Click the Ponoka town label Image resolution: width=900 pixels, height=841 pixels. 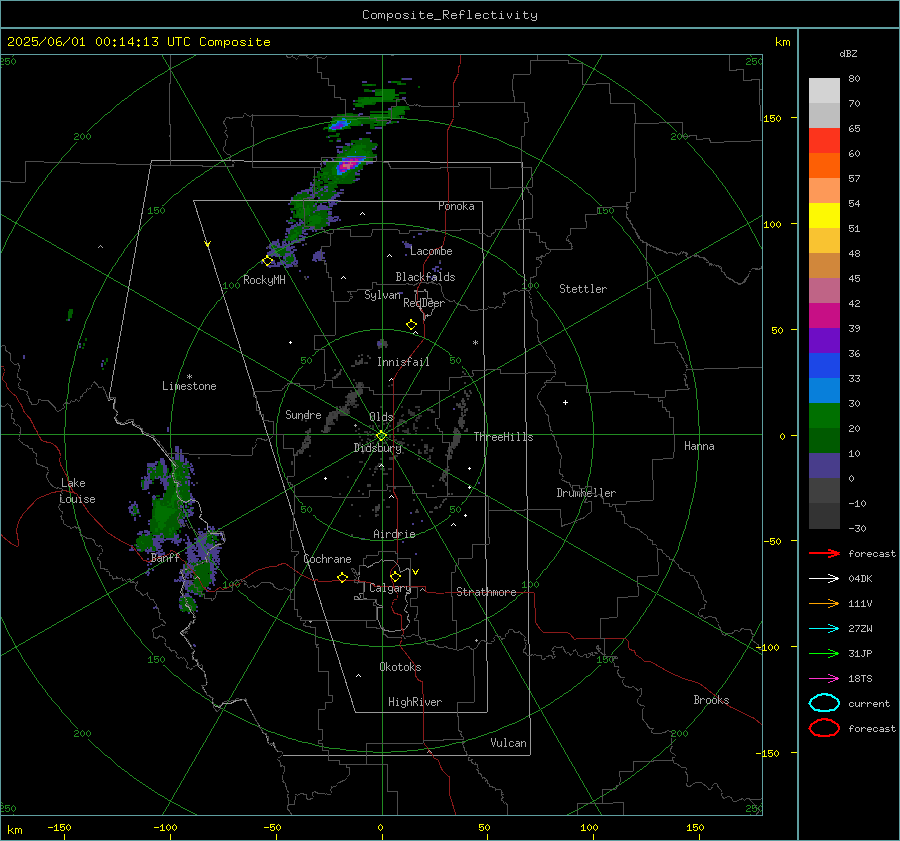click(x=456, y=206)
